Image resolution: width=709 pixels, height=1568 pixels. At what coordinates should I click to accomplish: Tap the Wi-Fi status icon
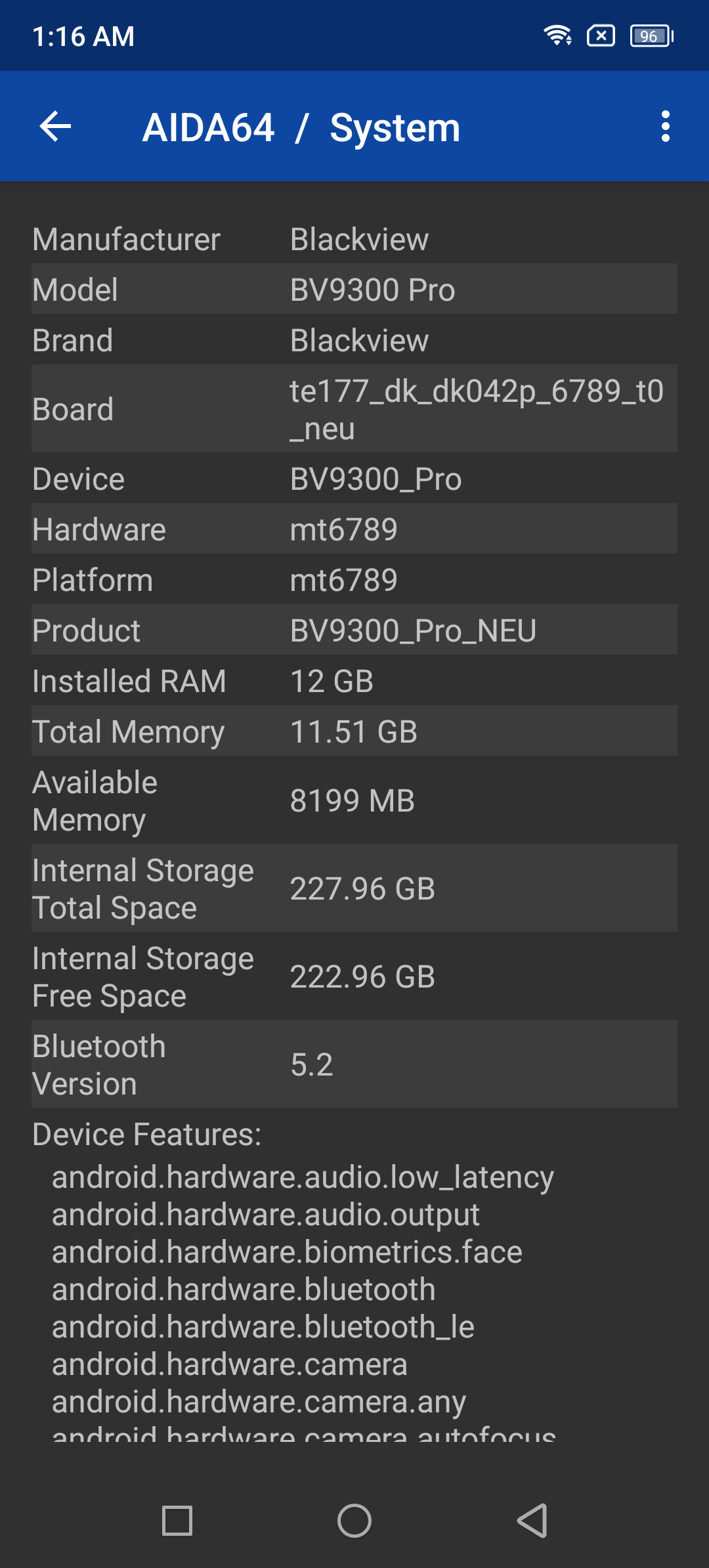pyautogui.click(x=557, y=35)
